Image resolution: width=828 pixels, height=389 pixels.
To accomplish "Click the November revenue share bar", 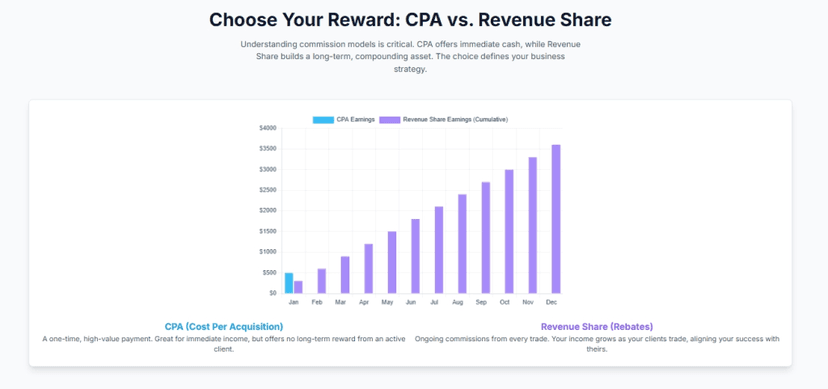I will click(x=533, y=225).
